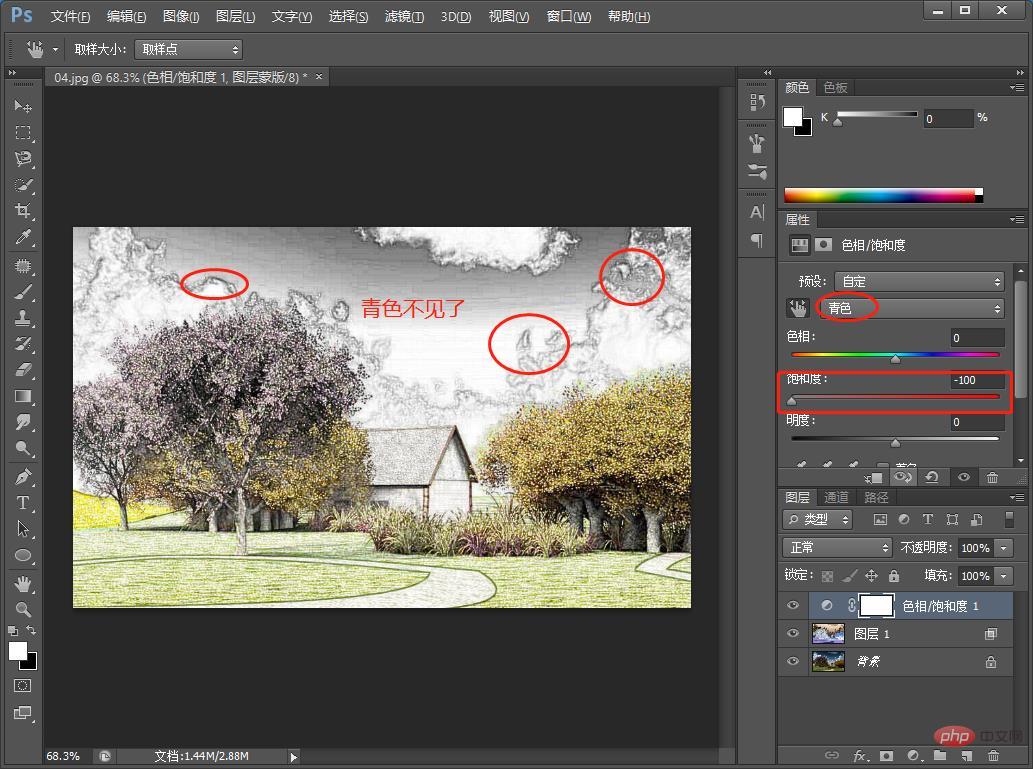Open the 不透明度 slider arrow
1033x769 pixels.
click(x=1003, y=548)
